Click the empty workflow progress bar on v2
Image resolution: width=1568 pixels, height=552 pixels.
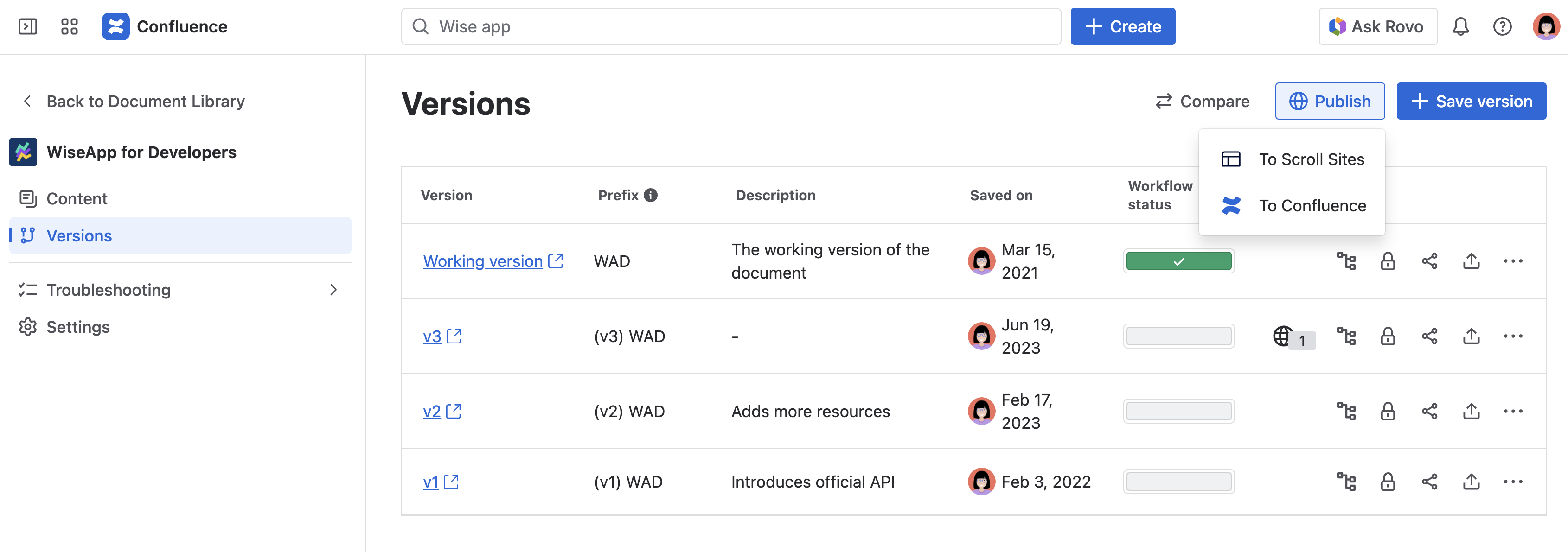click(1179, 411)
